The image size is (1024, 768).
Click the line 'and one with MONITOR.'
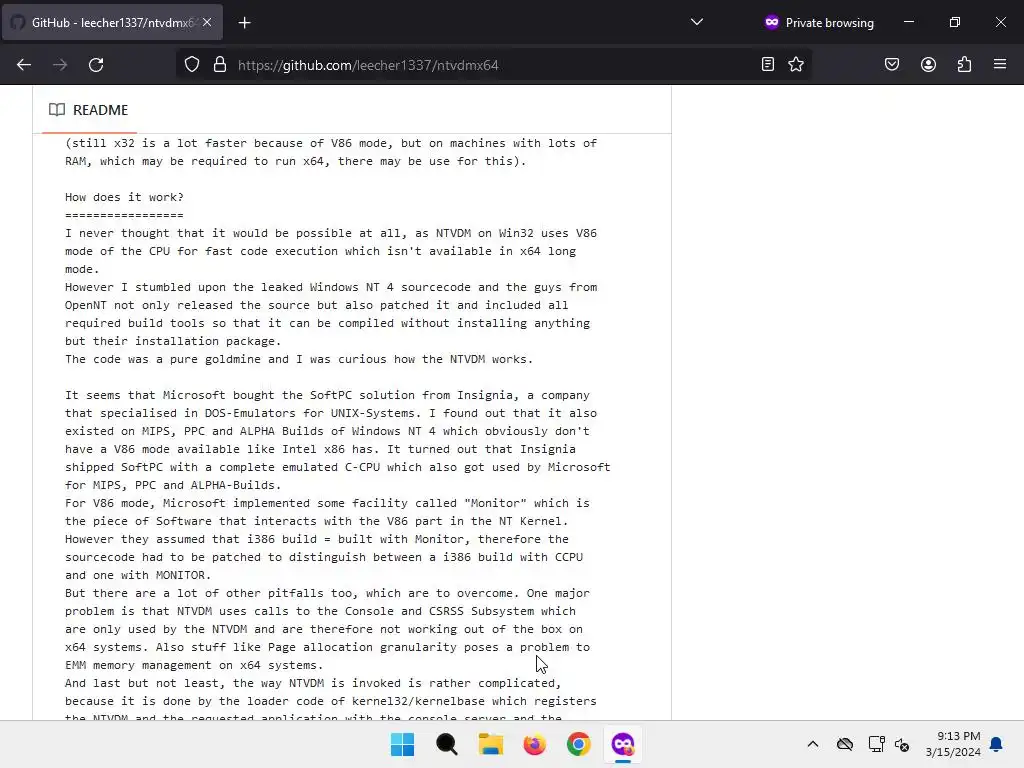click(x=138, y=575)
